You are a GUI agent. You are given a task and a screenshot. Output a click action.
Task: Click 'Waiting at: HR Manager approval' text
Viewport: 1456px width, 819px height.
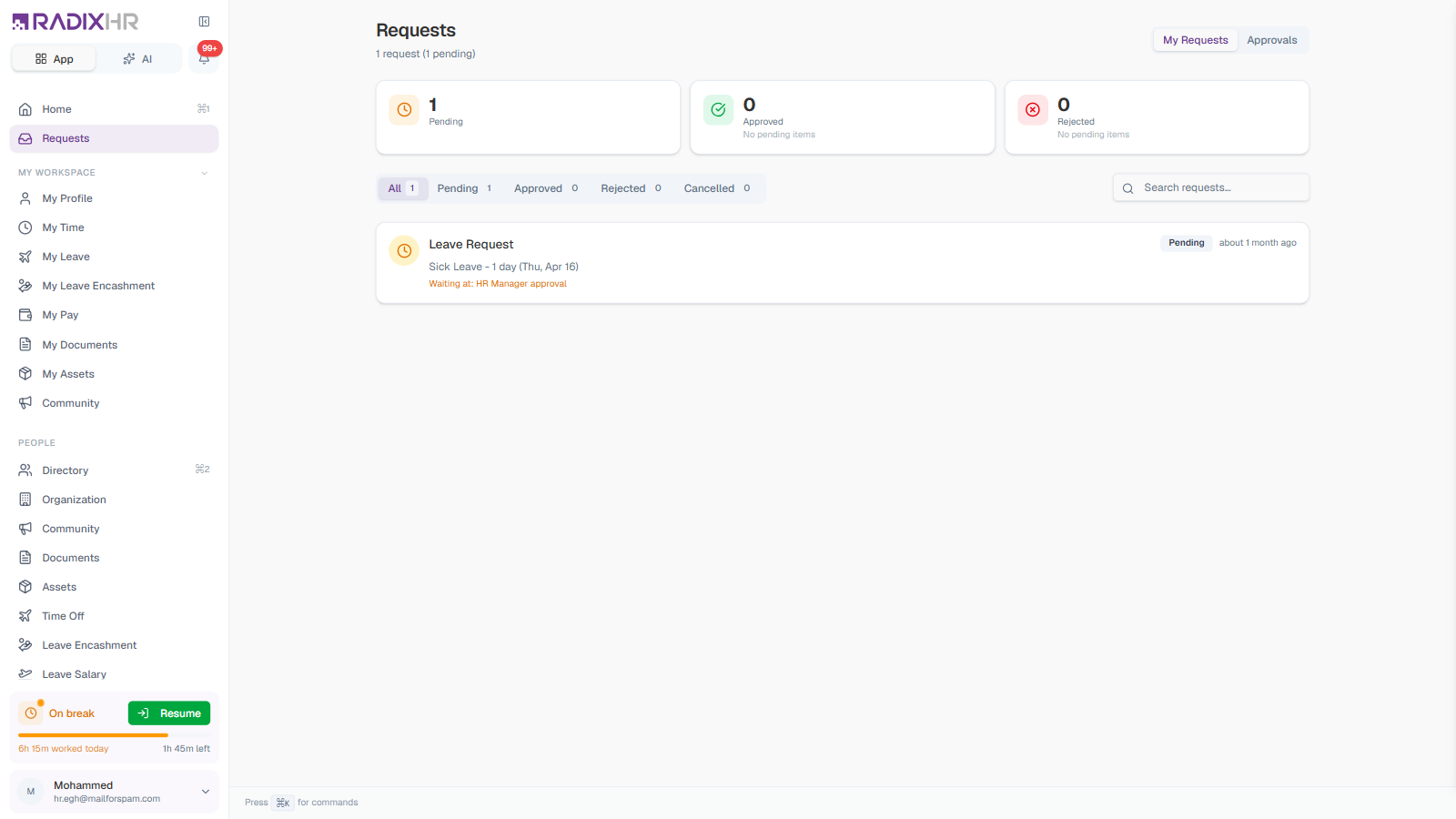pos(498,284)
